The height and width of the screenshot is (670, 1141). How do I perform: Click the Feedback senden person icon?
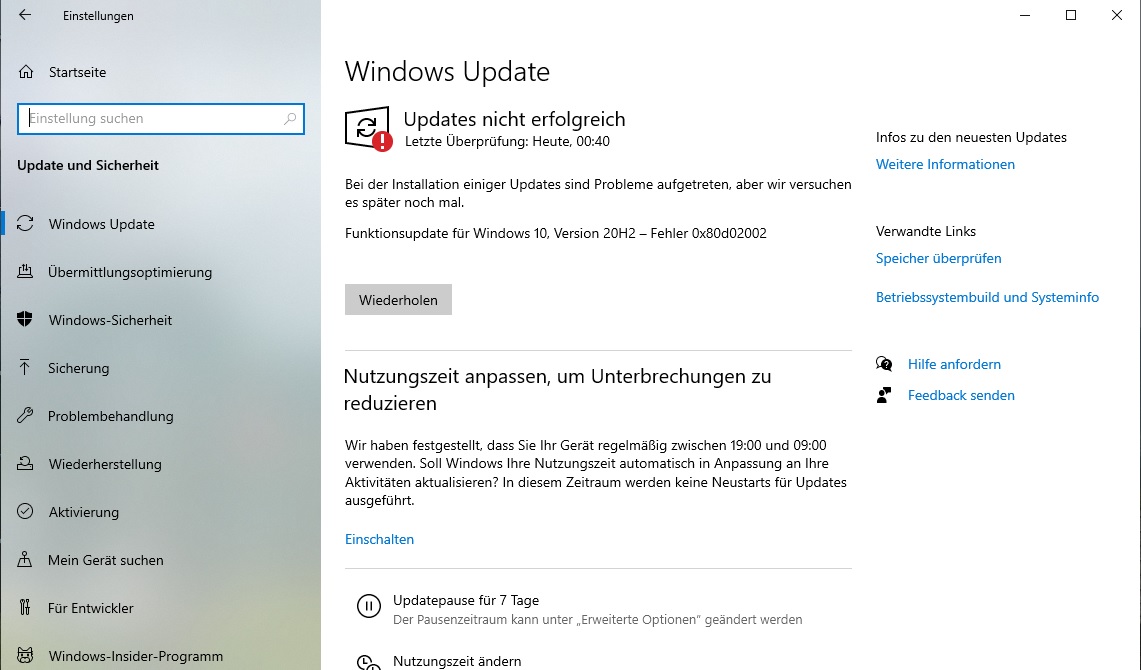(884, 395)
